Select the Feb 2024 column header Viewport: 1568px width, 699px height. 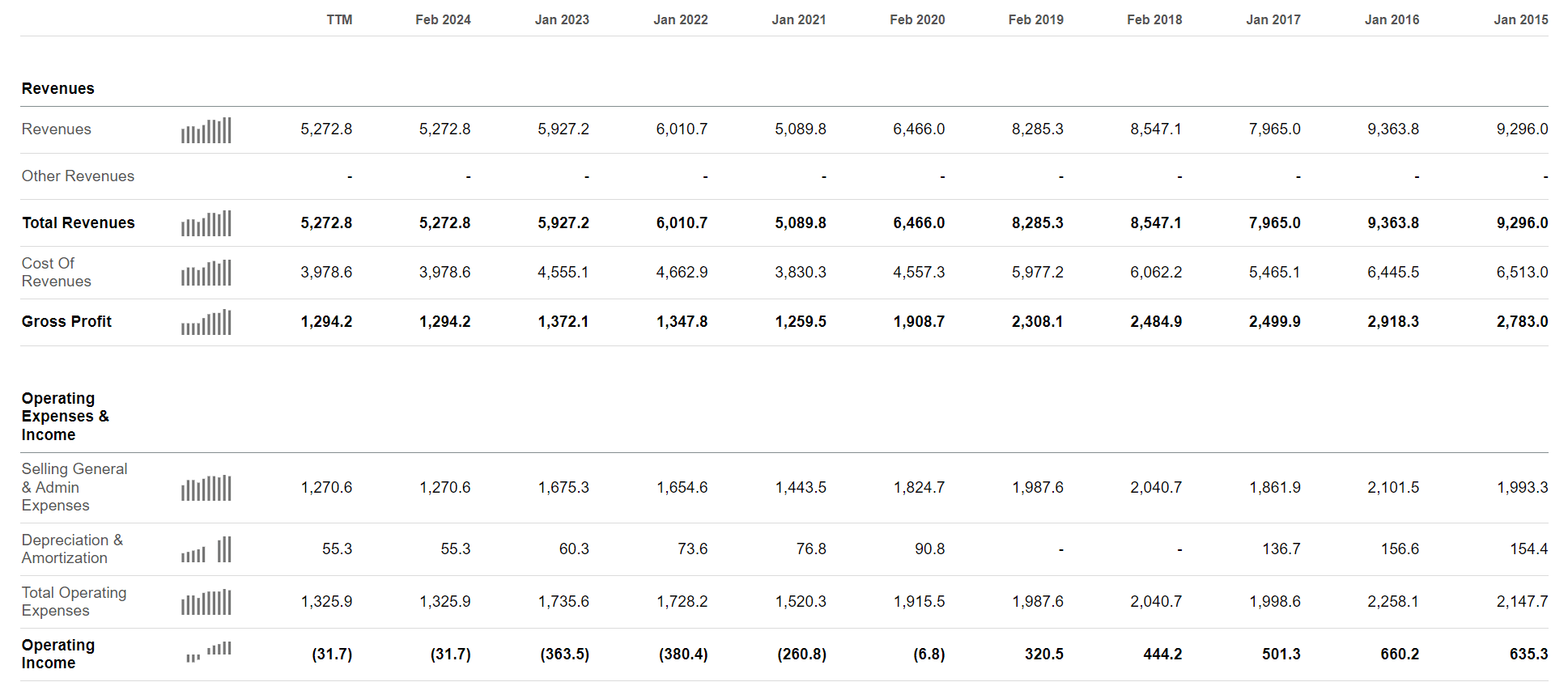pyautogui.click(x=443, y=19)
